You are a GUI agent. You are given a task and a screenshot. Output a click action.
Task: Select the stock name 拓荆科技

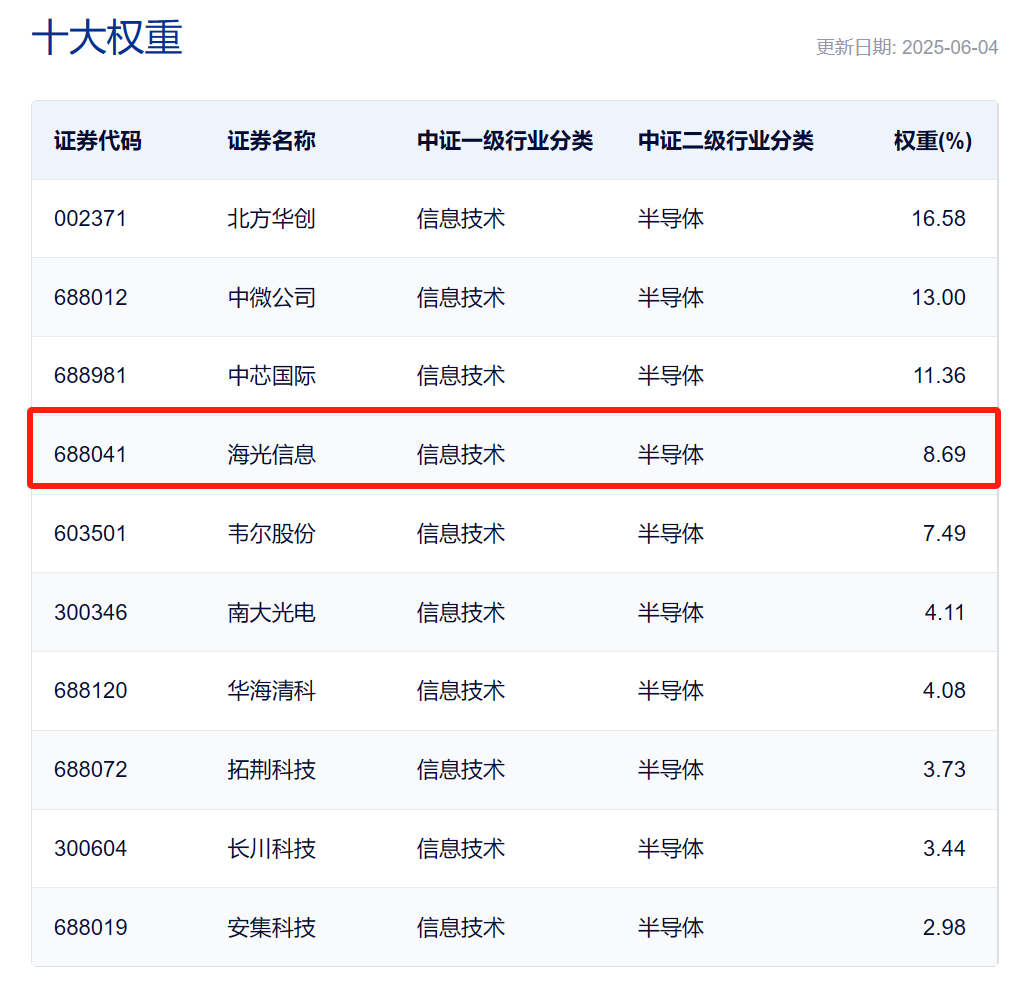pos(271,769)
